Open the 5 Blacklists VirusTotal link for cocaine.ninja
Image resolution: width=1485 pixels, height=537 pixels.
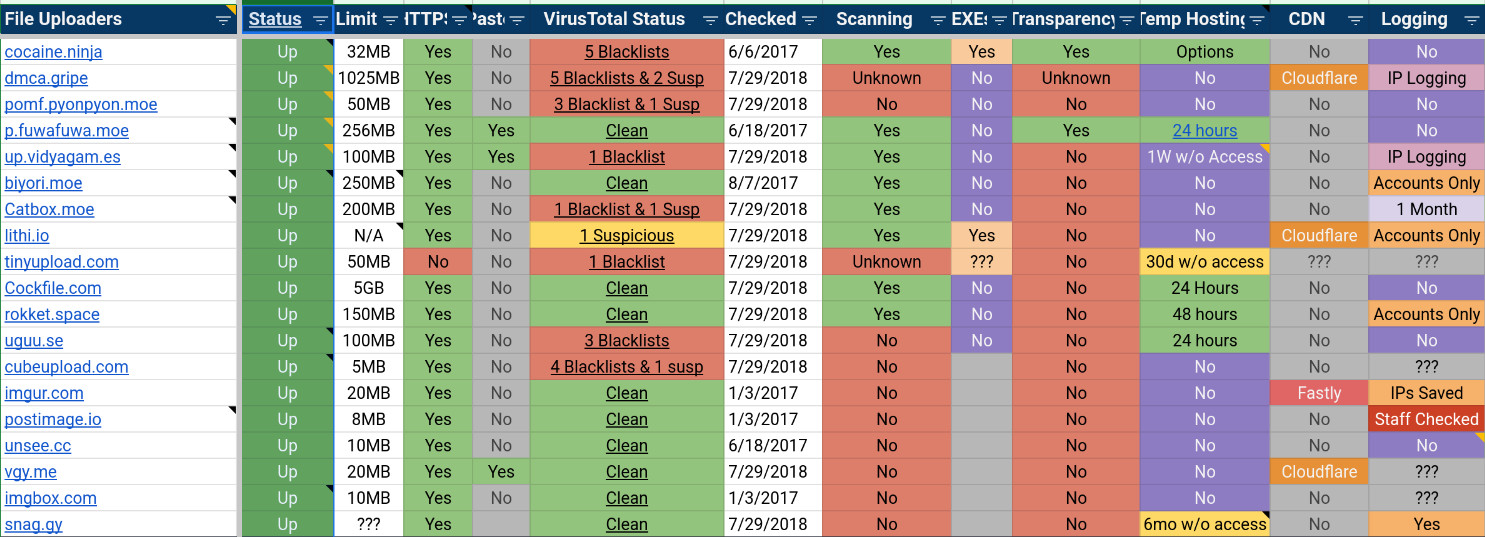click(627, 52)
